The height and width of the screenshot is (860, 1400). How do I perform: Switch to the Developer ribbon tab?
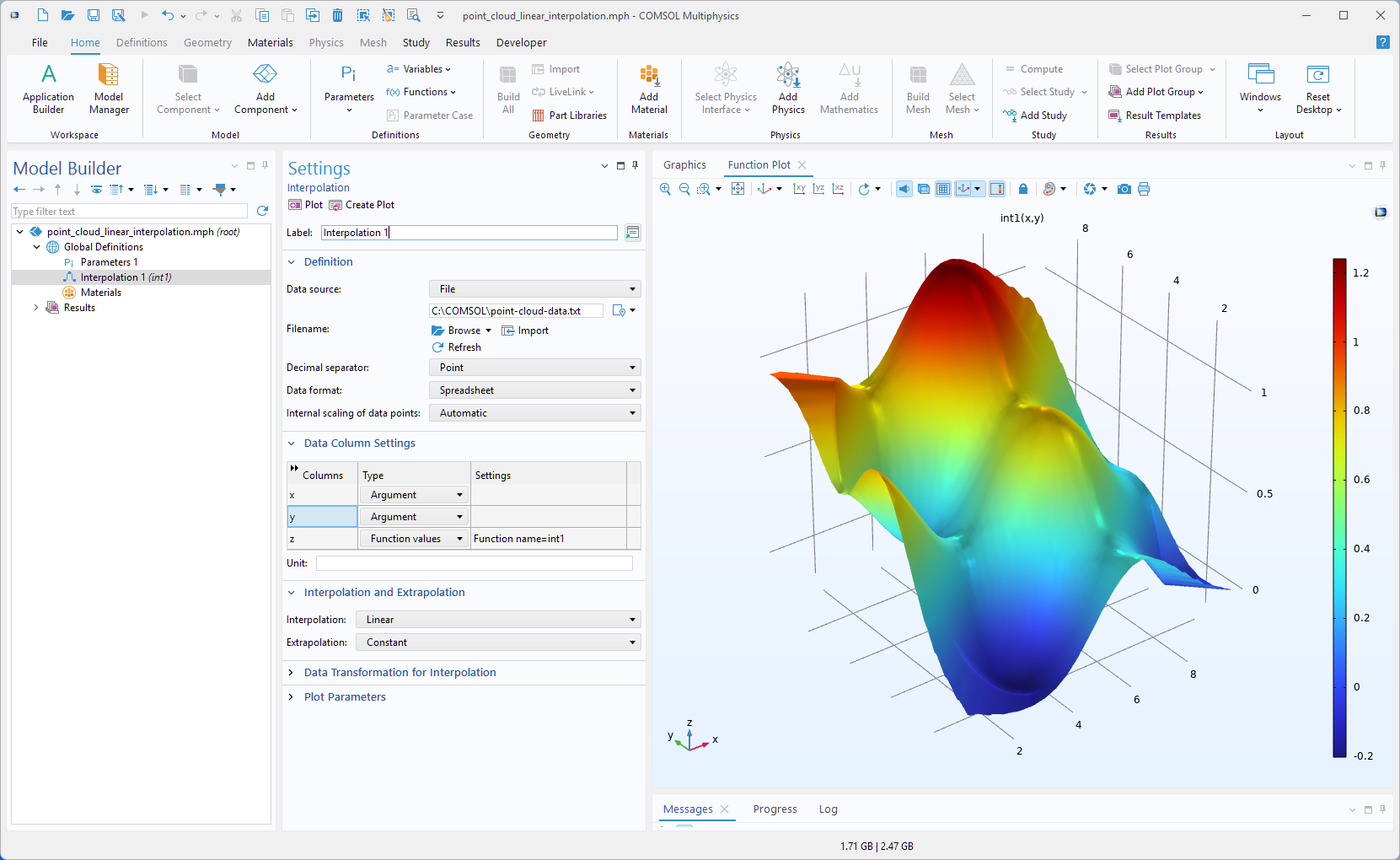coord(522,42)
